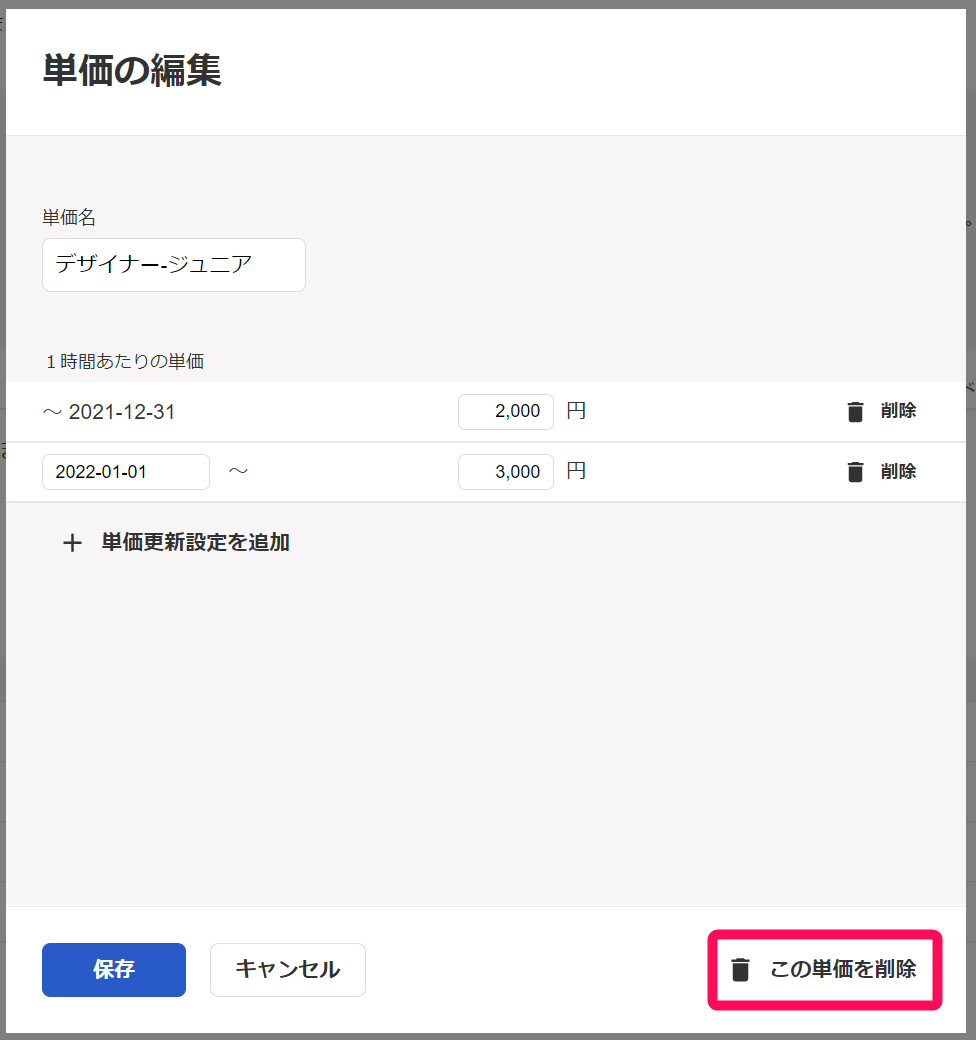This screenshot has width=976, height=1040.
Task: Click the 単価名 label
Action: (69, 218)
